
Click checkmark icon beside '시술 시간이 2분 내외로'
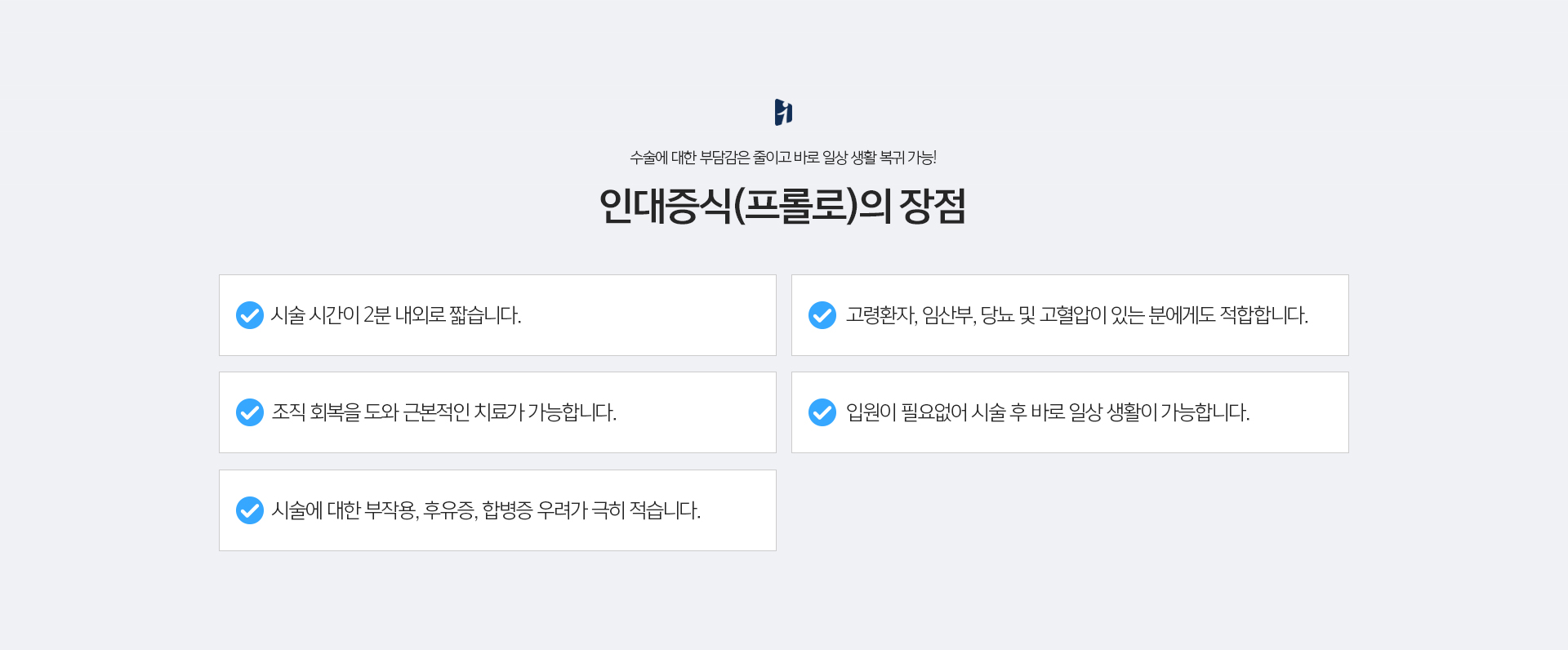point(250,315)
